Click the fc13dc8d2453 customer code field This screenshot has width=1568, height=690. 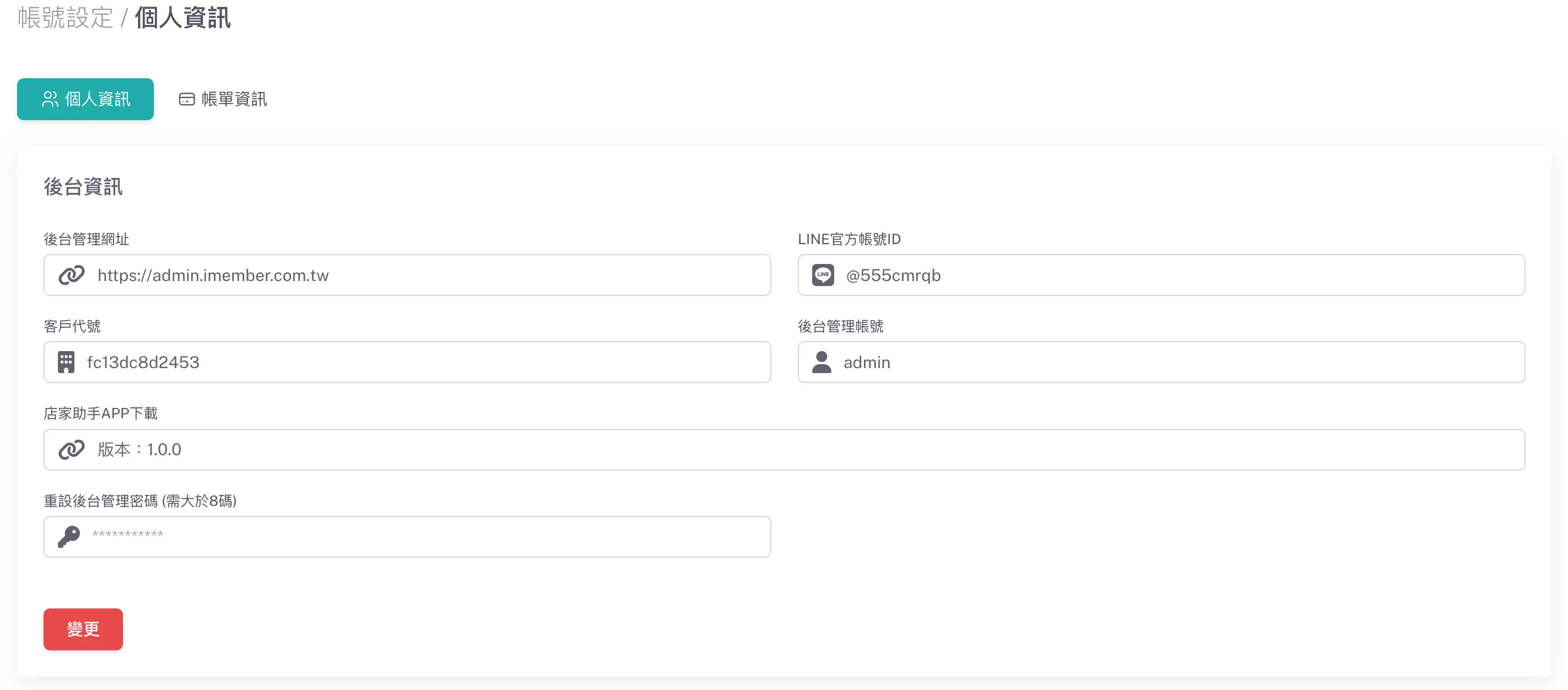click(426, 362)
